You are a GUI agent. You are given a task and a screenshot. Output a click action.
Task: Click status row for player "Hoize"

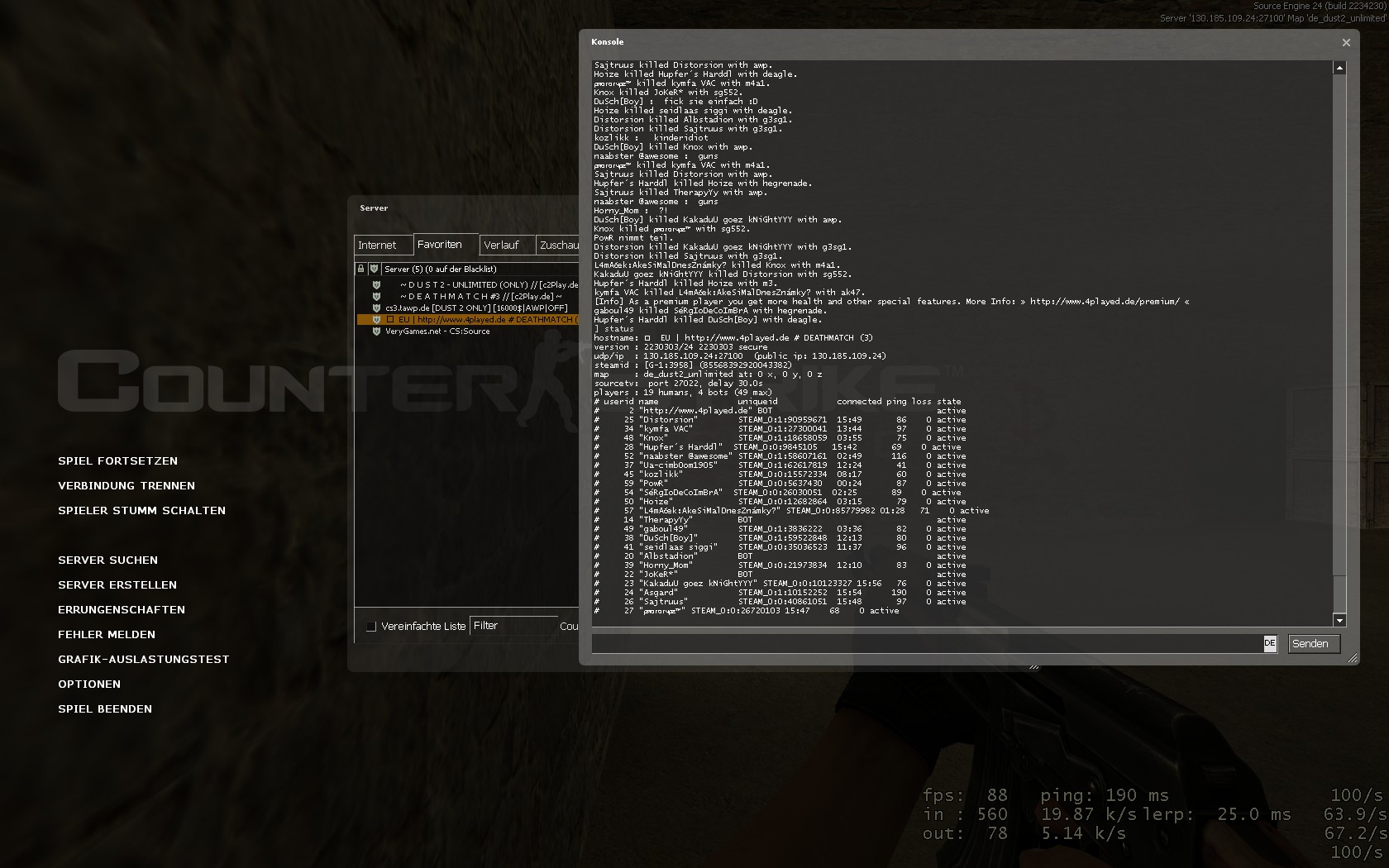pyautogui.click(x=780, y=501)
